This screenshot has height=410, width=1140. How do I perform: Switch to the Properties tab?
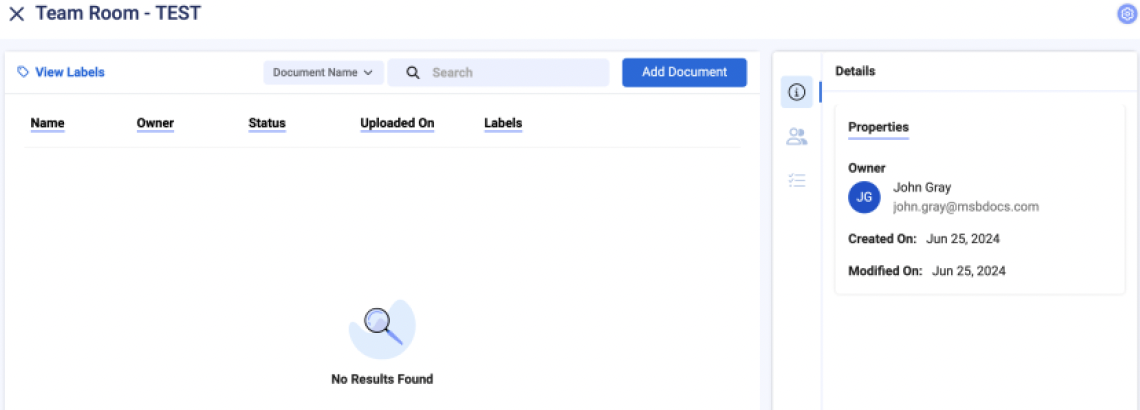pos(878,127)
